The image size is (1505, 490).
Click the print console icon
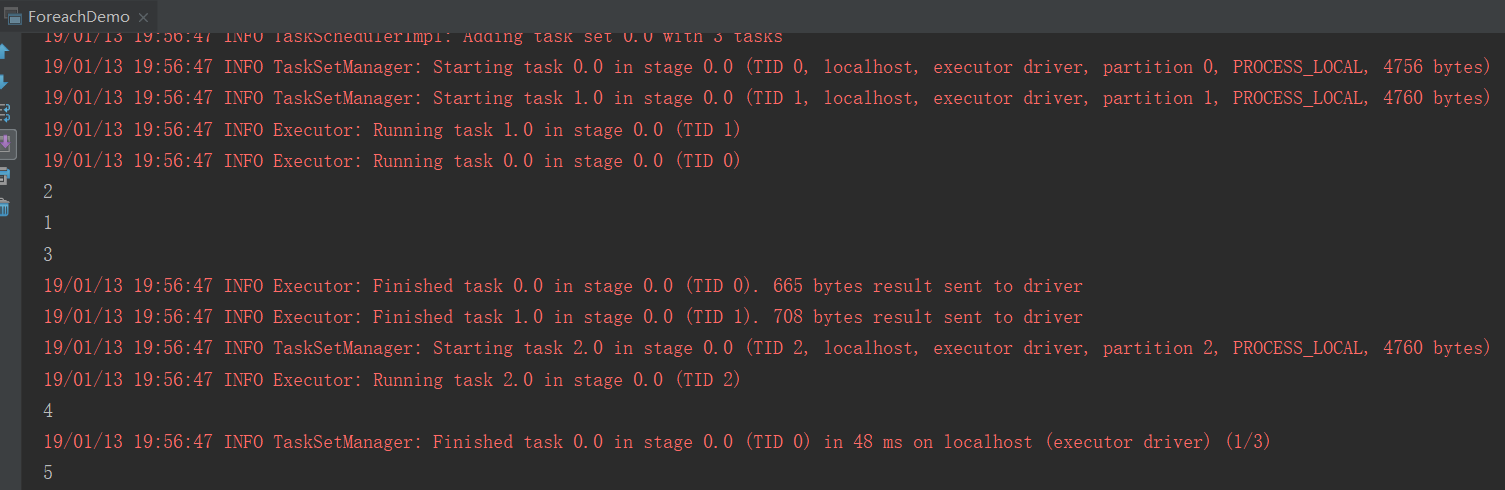[4, 176]
